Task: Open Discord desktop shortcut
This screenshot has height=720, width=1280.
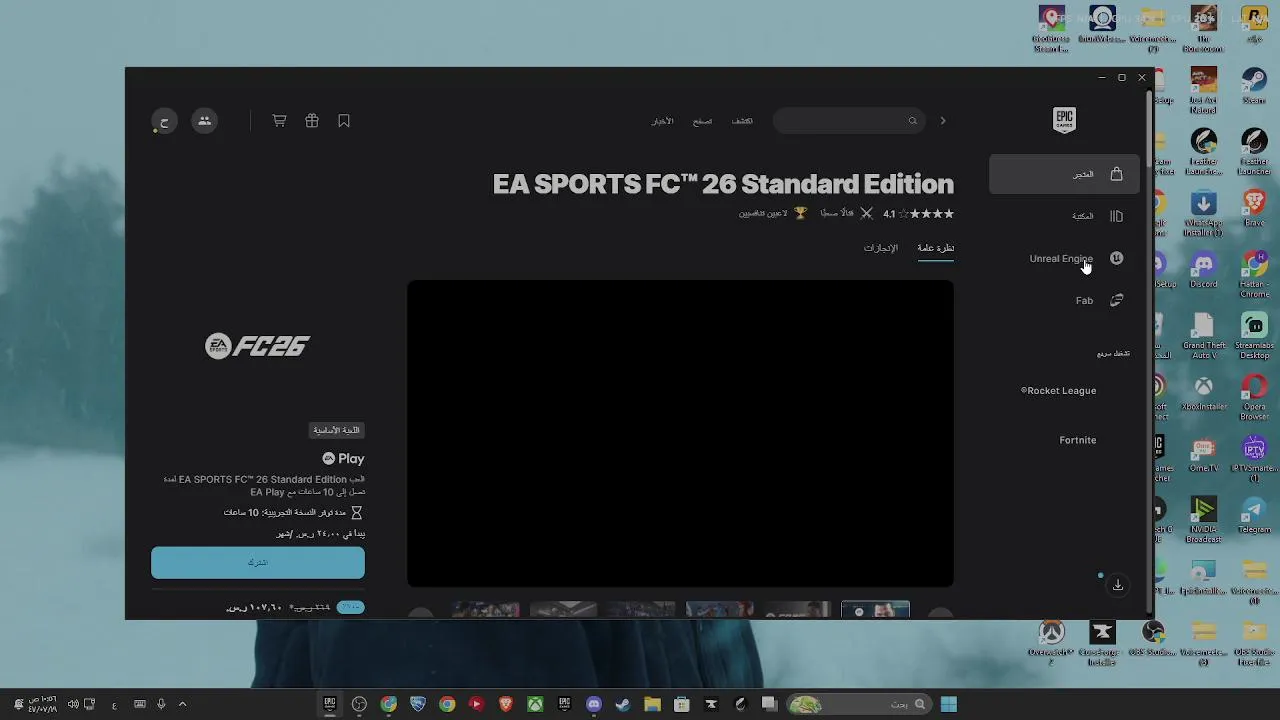Action: [1204, 270]
